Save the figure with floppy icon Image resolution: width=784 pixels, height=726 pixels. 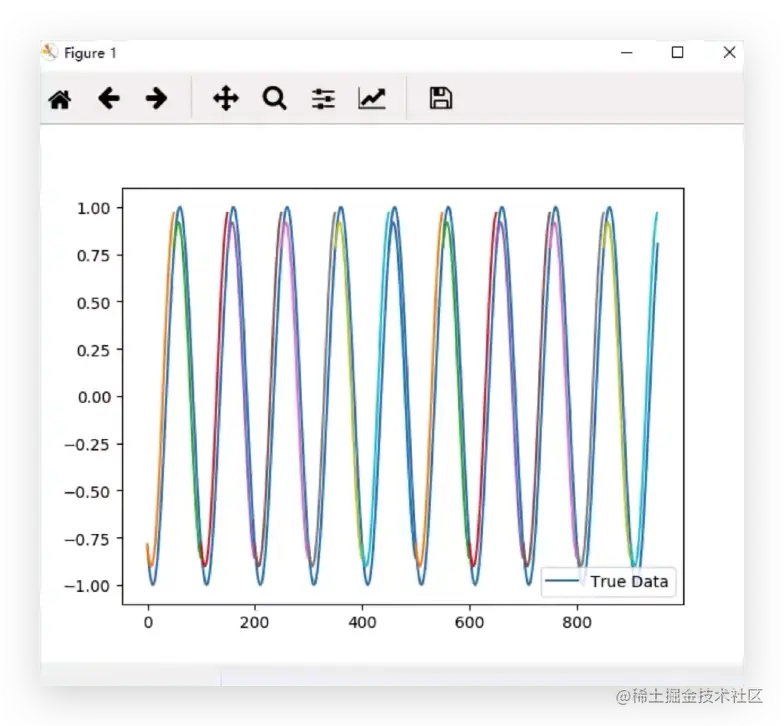pyautogui.click(x=440, y=98)
